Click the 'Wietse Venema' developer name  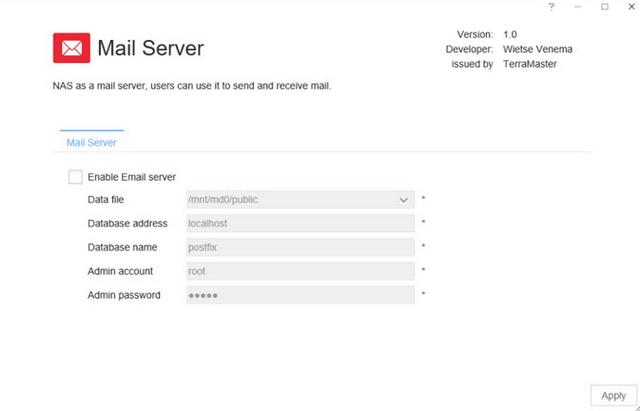coord(538,49)
